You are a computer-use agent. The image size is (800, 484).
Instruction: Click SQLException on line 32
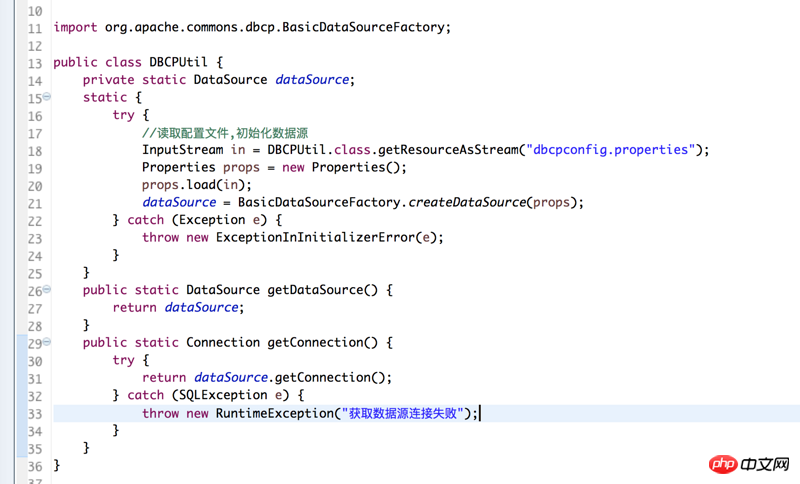(x=223, y=395)
